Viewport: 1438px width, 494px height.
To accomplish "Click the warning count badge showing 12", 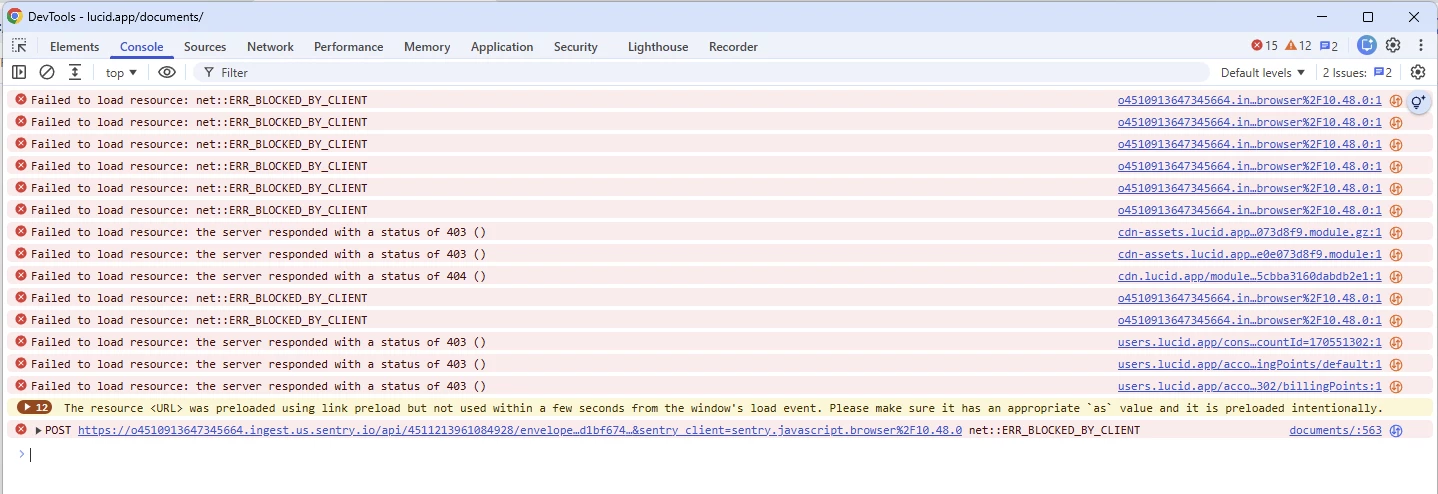I will 1298,46.
